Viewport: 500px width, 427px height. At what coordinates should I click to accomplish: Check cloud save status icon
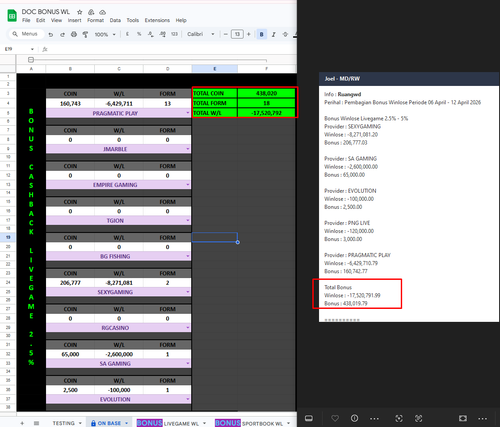pos(103,12)
